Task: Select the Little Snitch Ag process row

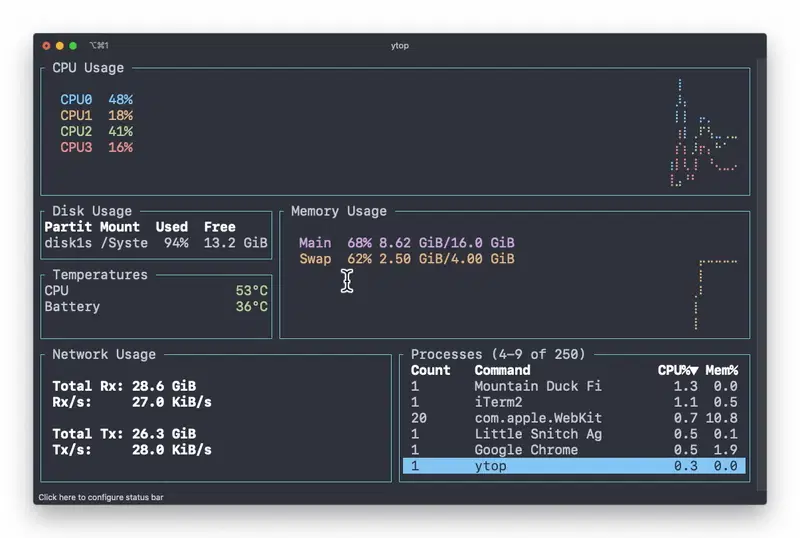Action: click(574, 434)
